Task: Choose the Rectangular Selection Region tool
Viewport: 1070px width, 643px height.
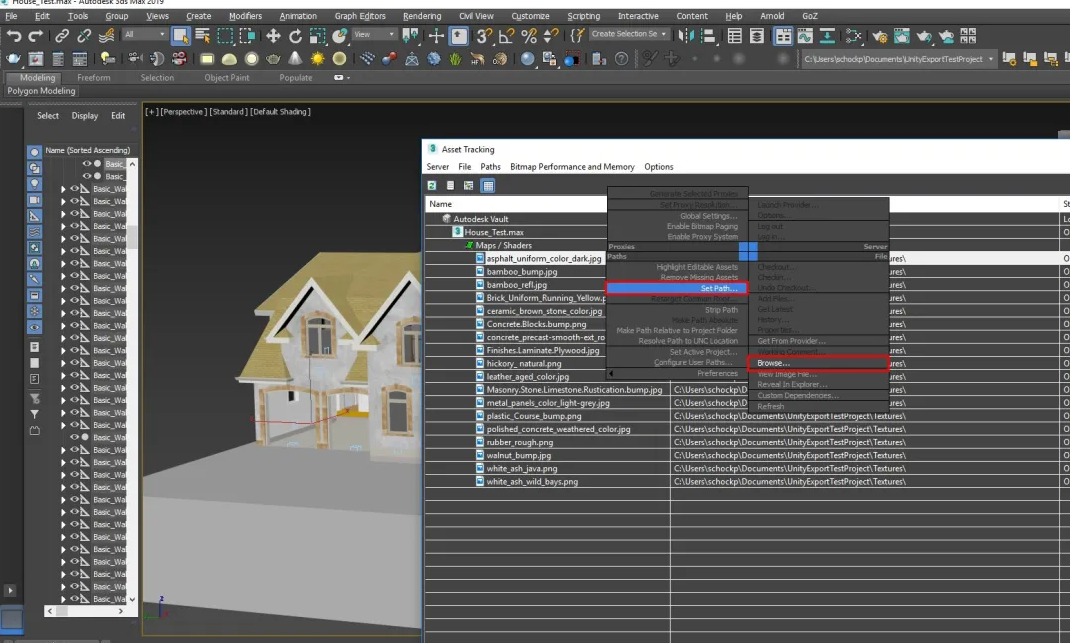Action: pyautogui.click(x=225, y=35)
